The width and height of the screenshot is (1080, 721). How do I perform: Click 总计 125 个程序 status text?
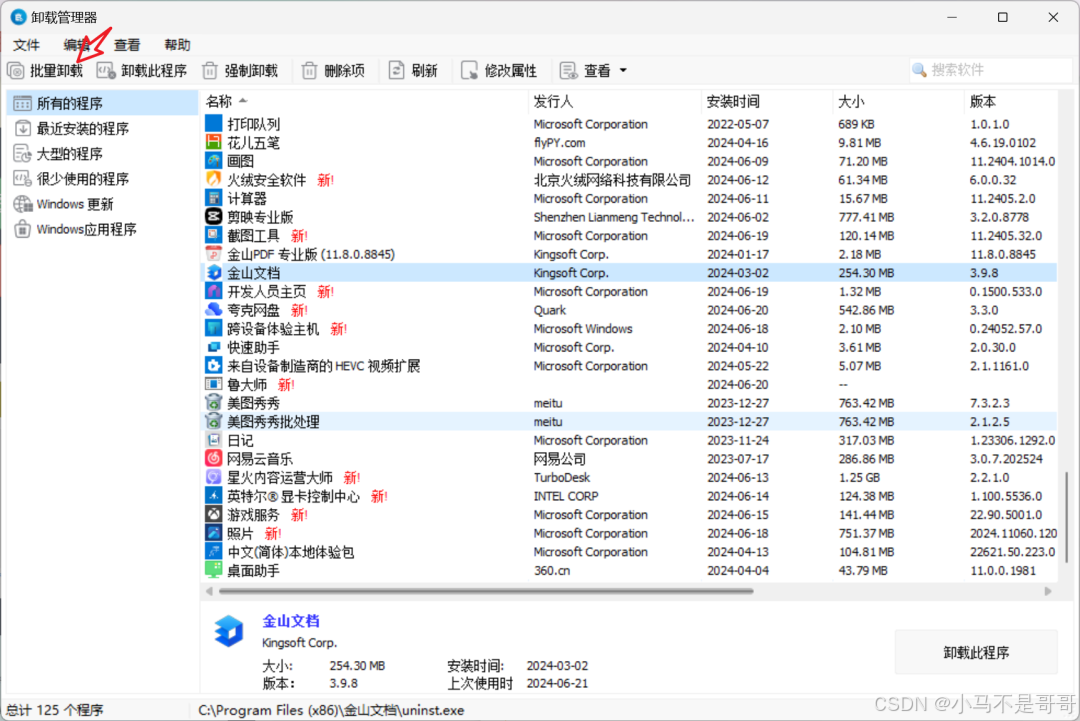[x=55, y=710]
